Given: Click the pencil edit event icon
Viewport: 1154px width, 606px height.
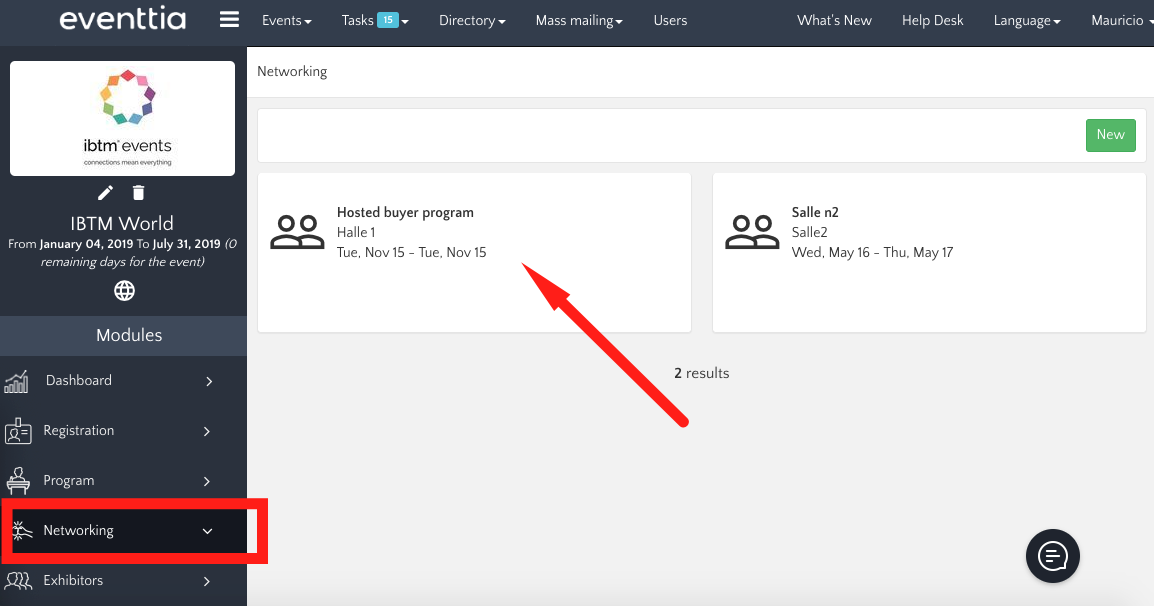Looking at the screenshot, I should [105, 193].
